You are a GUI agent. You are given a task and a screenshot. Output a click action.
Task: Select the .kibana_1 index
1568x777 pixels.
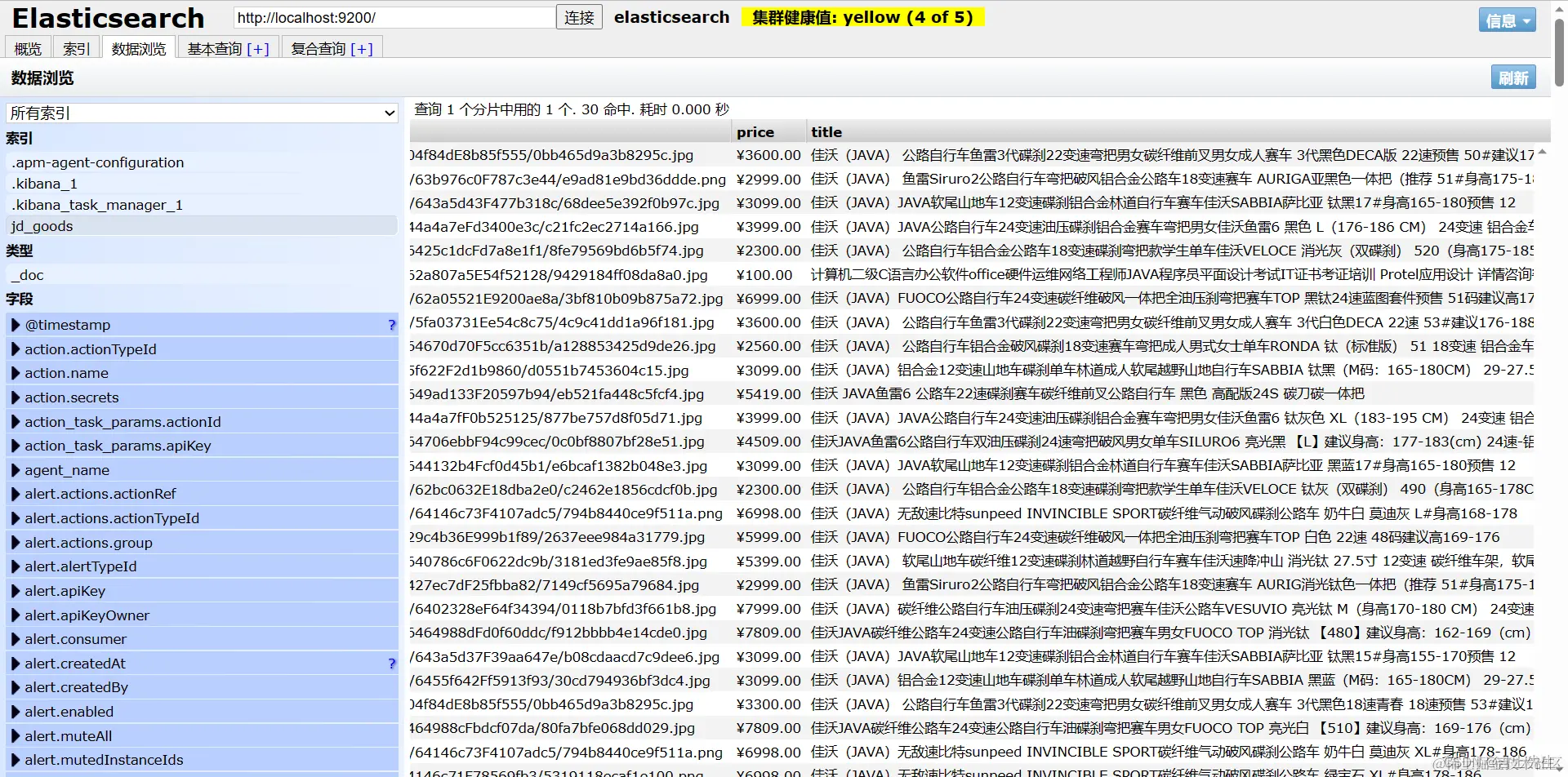[202, 184]
